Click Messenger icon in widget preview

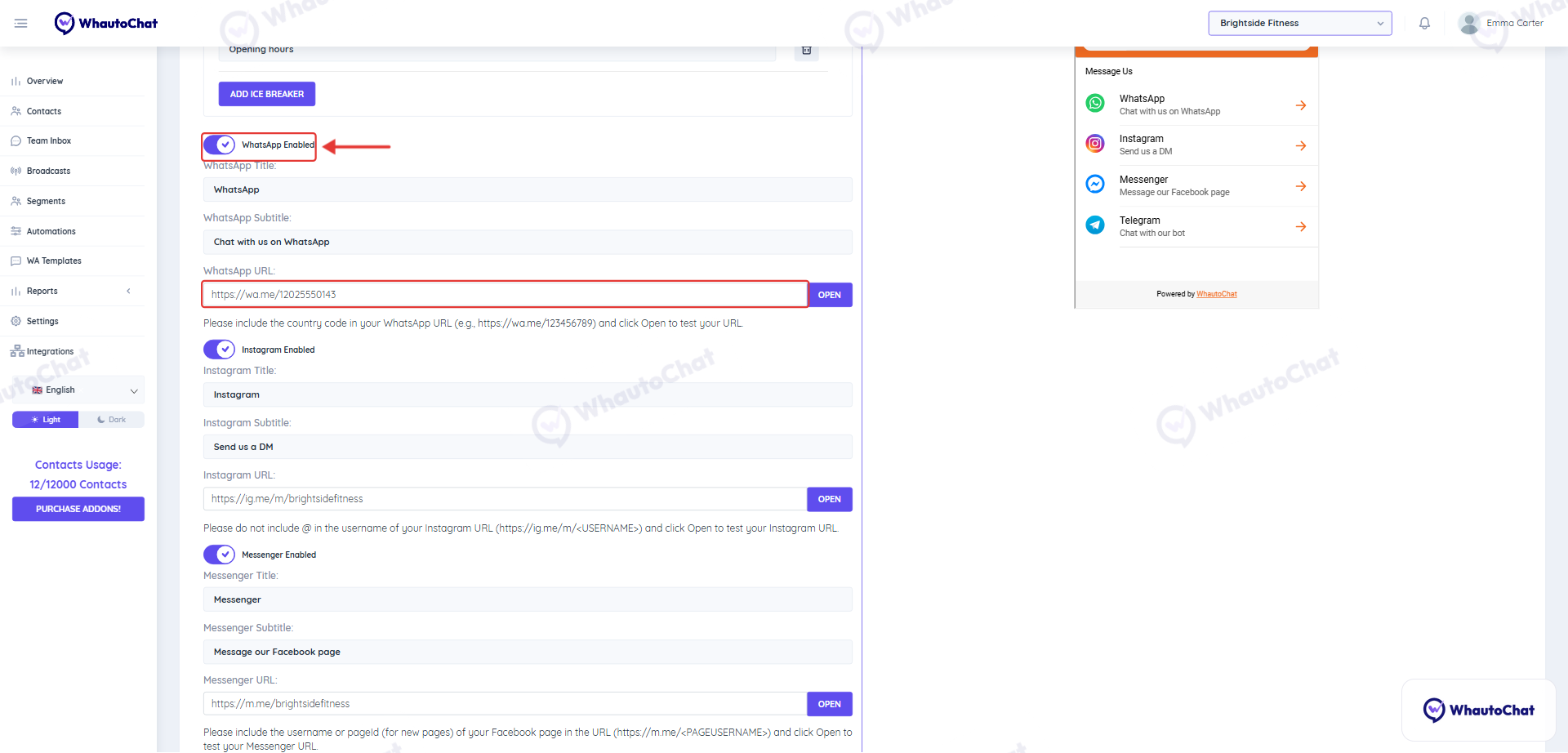(x=1095, y=185)
